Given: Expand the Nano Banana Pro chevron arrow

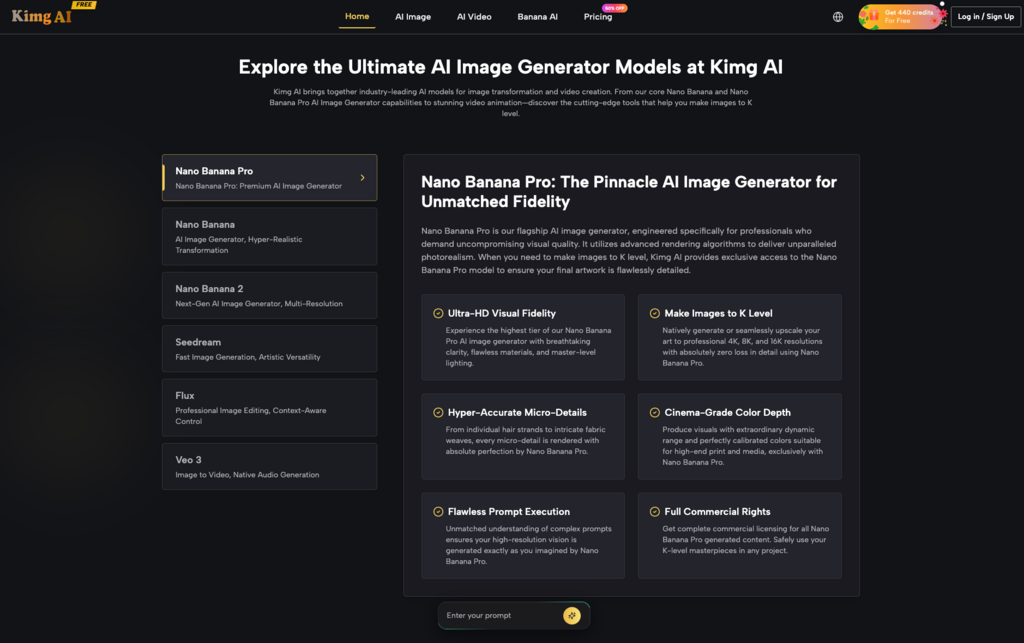Looking at the screenshot, I should click(362, 178).
